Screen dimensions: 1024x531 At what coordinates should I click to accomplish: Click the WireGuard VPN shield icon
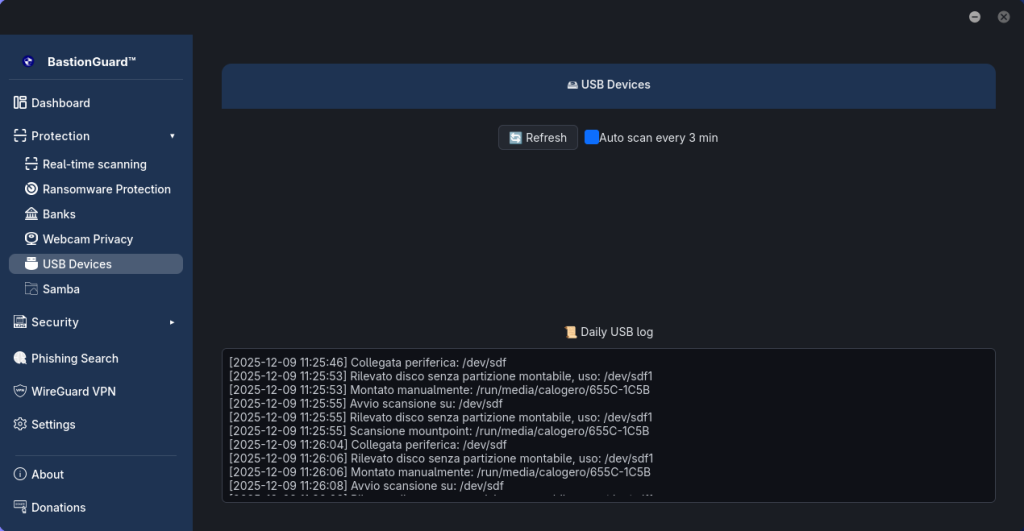20,391
